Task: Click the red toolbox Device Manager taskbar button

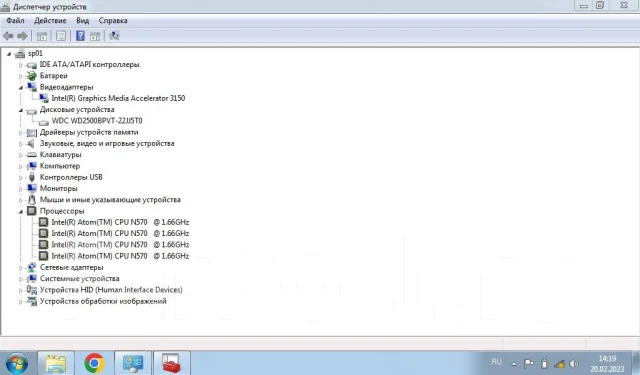Action: [x=171, y=363]
